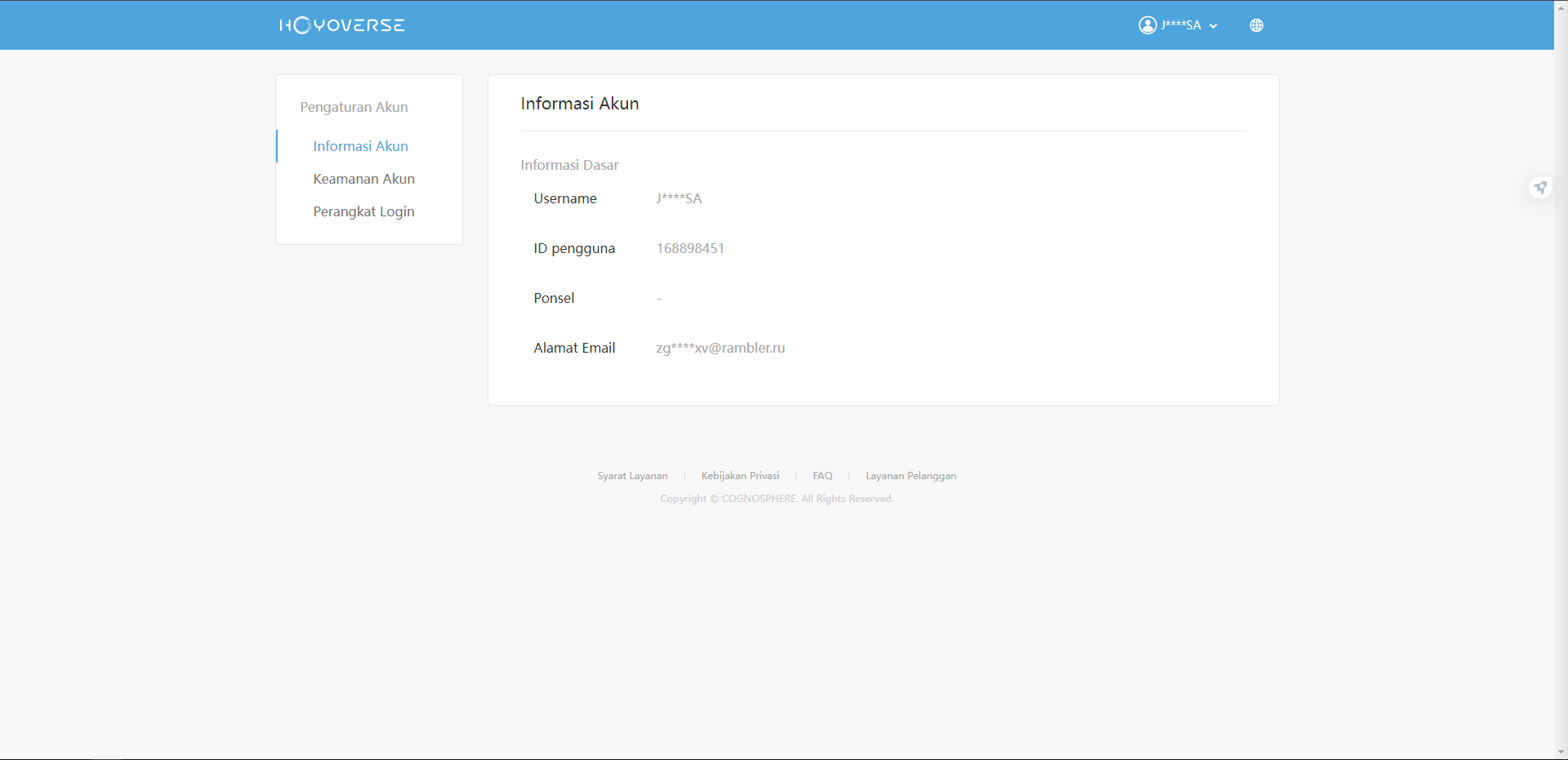Go to Perangkat Login page
Screen dimensions: 1568x760
point(363,211)
